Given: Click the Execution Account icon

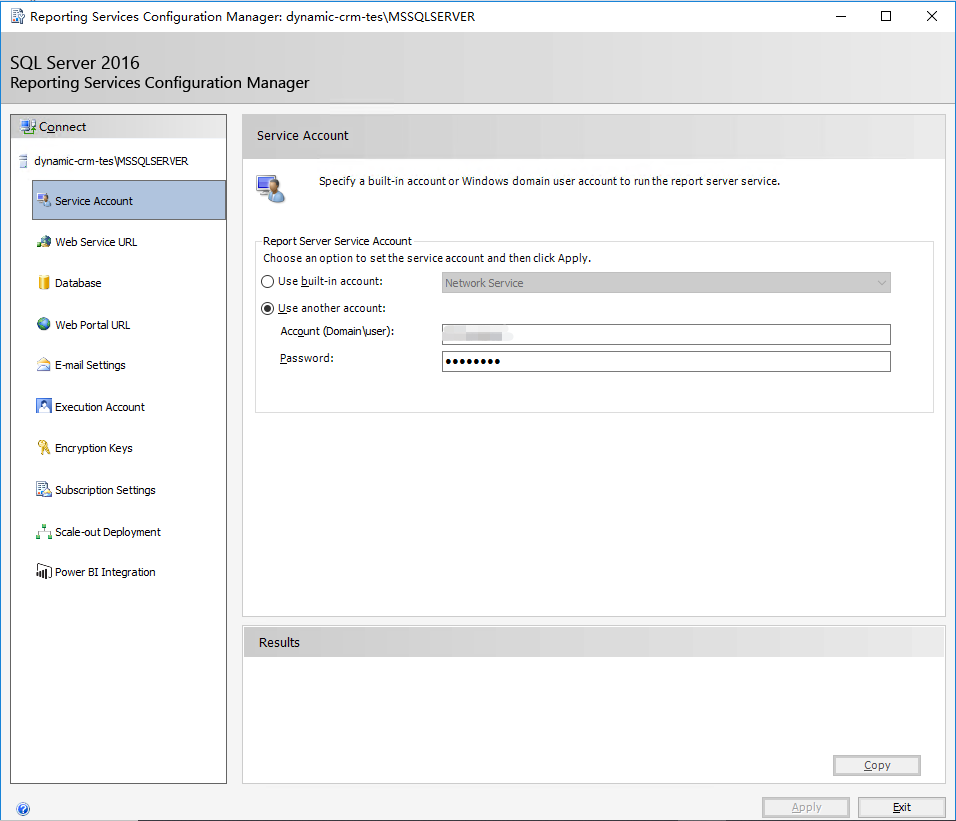Looking at the screenshot, I should (44, 406).
